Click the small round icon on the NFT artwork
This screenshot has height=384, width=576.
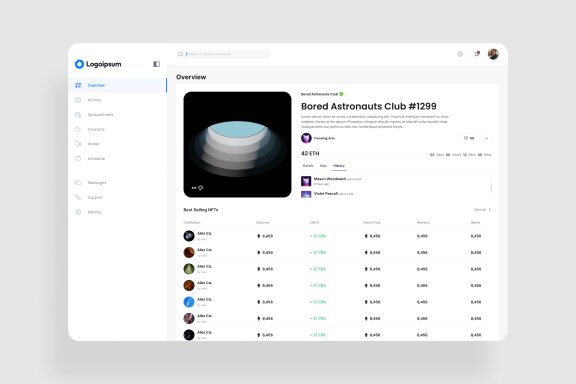coord(201,188)
